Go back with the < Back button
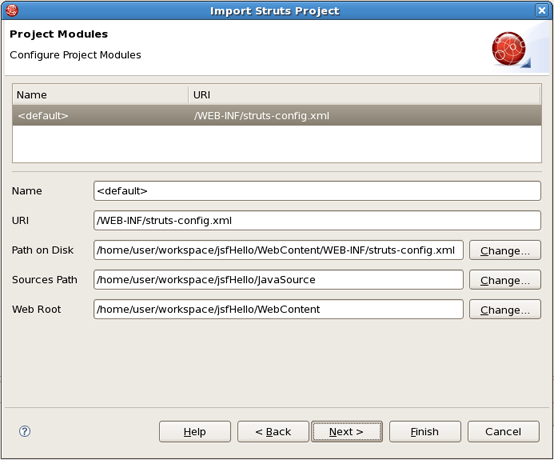 coord(273,431)
